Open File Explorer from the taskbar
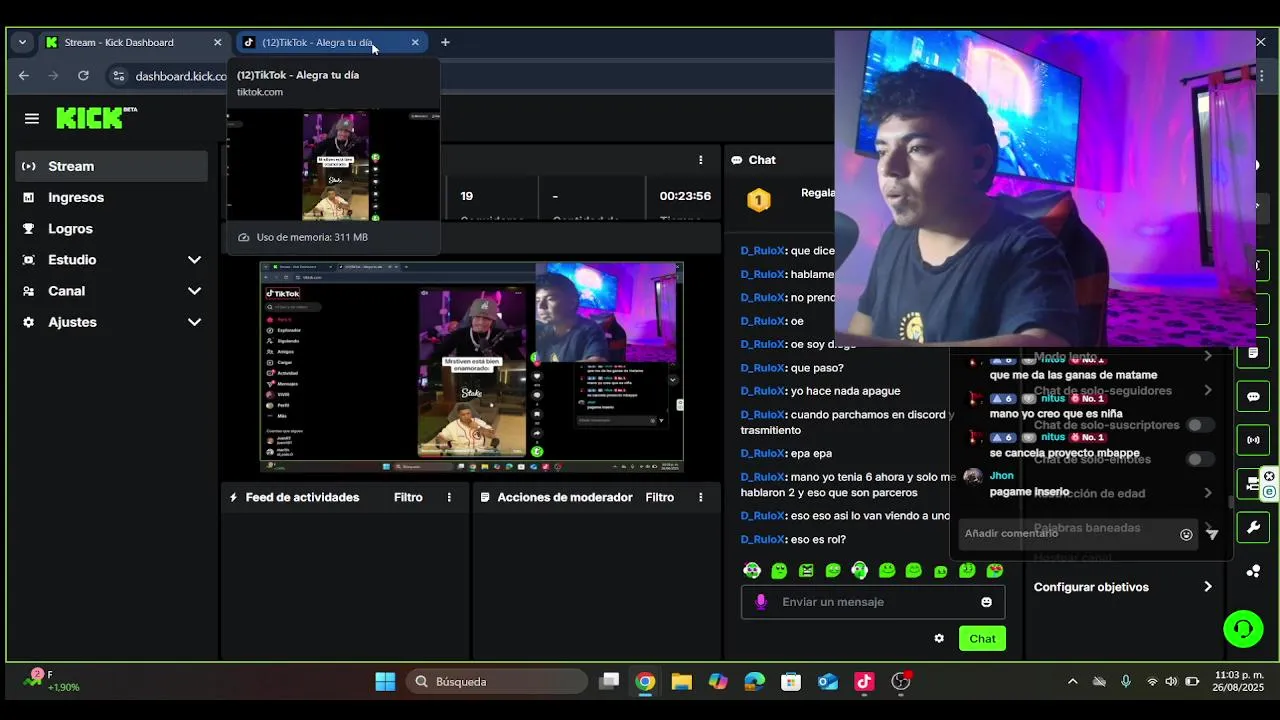Image resolution: width=1280 pixels, height=720 pixels. (681, 681)
